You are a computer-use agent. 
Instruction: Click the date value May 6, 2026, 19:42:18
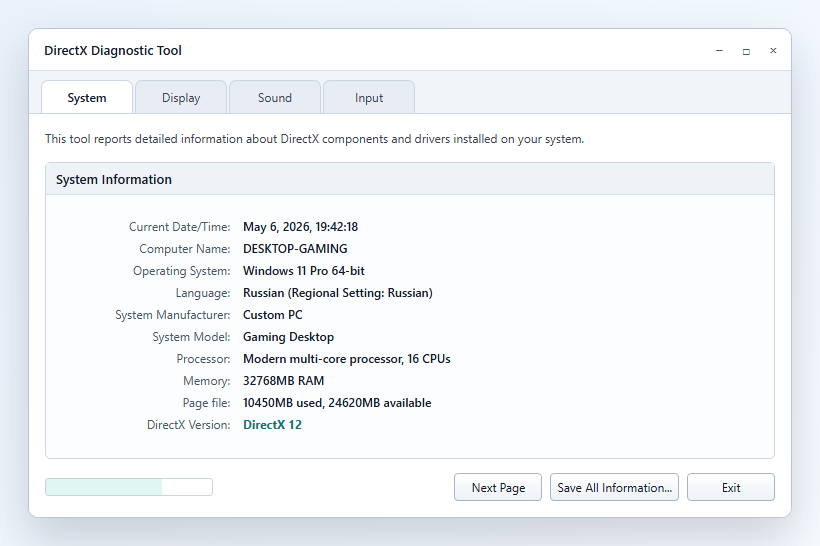pos(300,227)
